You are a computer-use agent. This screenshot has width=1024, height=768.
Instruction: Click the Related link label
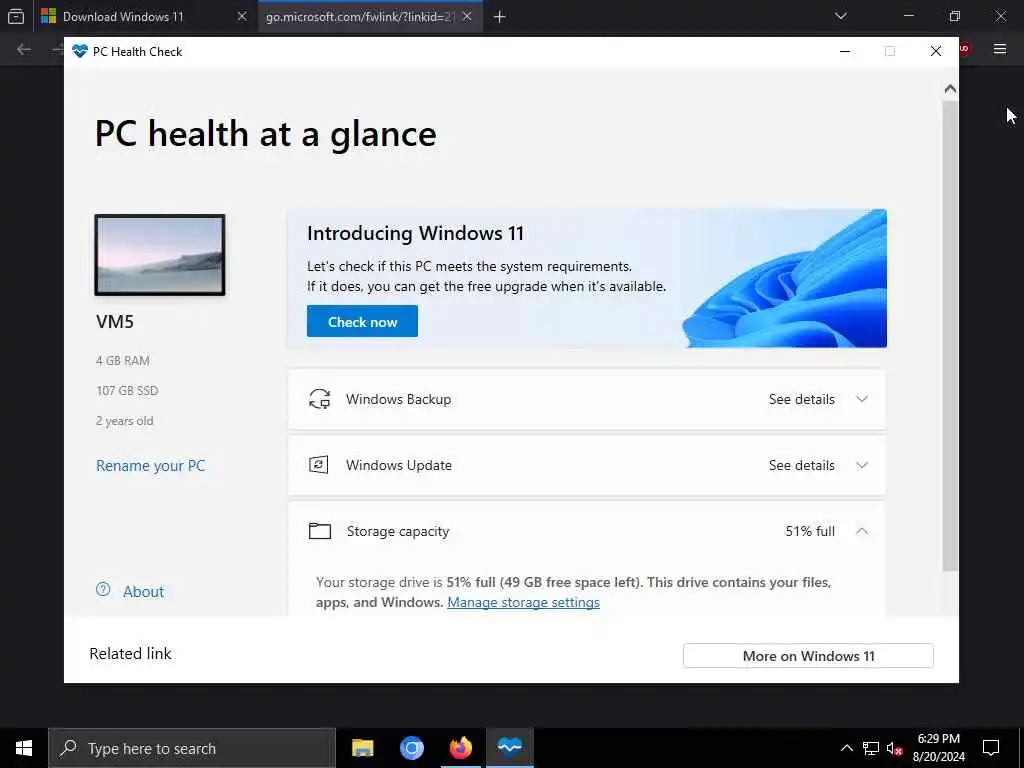click(130, 654)
